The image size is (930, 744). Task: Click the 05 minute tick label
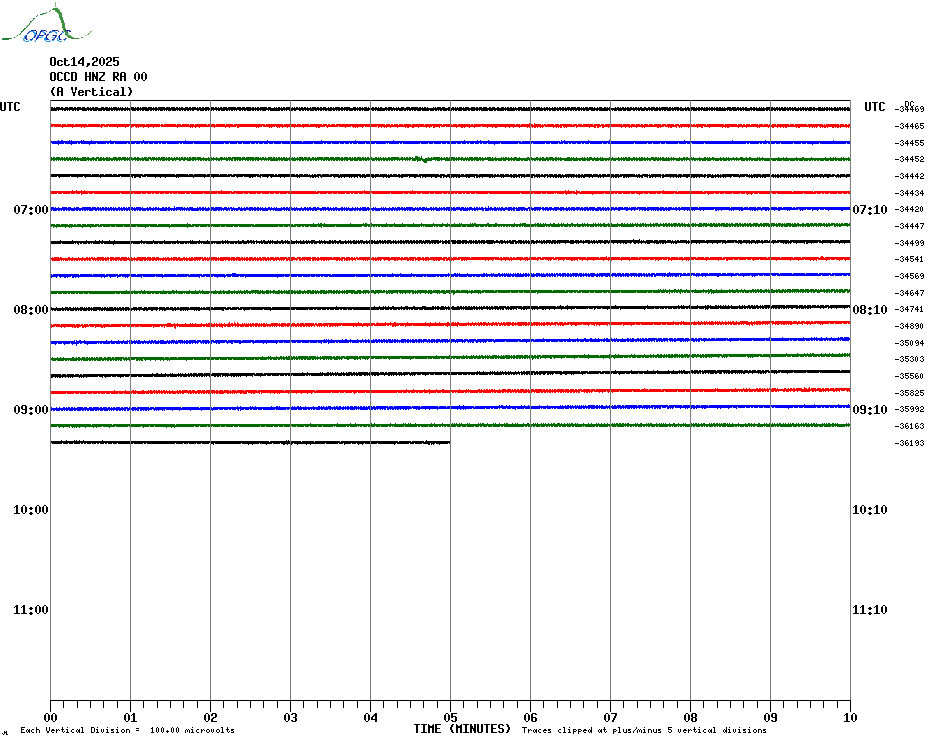click(x=450, y=717)
